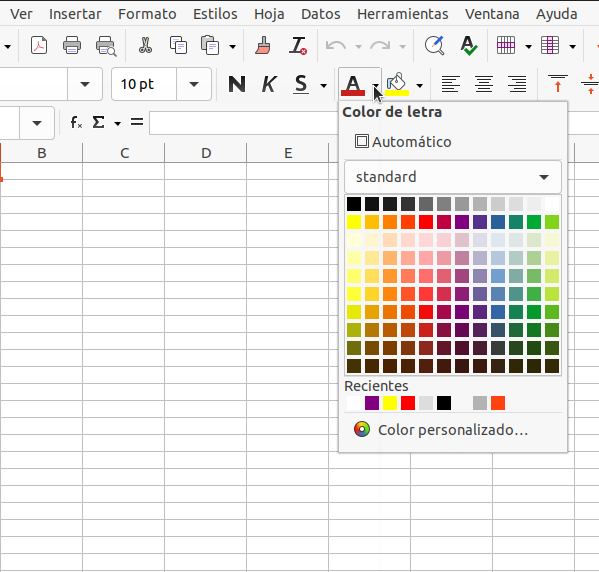
Task: Center cell content vertically
Action: [x=590, y=84]
